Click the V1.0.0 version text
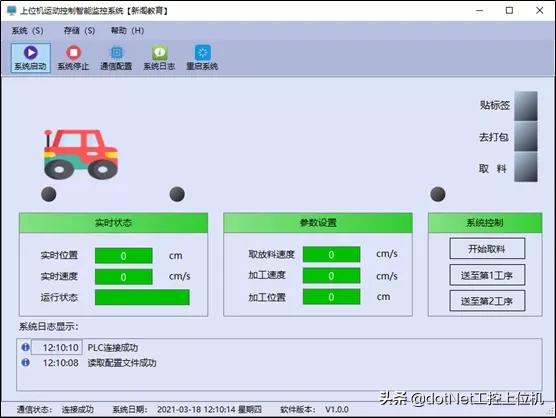This screenshot has height=418, width=556. (x=337, y=409)
